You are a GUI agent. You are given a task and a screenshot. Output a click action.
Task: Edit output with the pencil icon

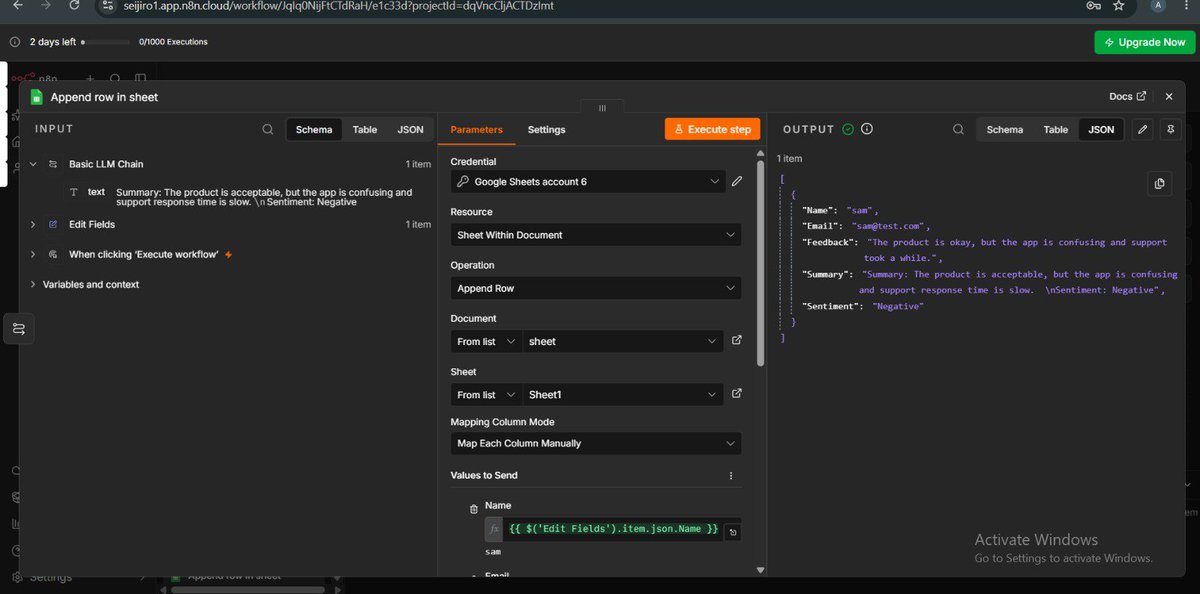coord(1143,129)
